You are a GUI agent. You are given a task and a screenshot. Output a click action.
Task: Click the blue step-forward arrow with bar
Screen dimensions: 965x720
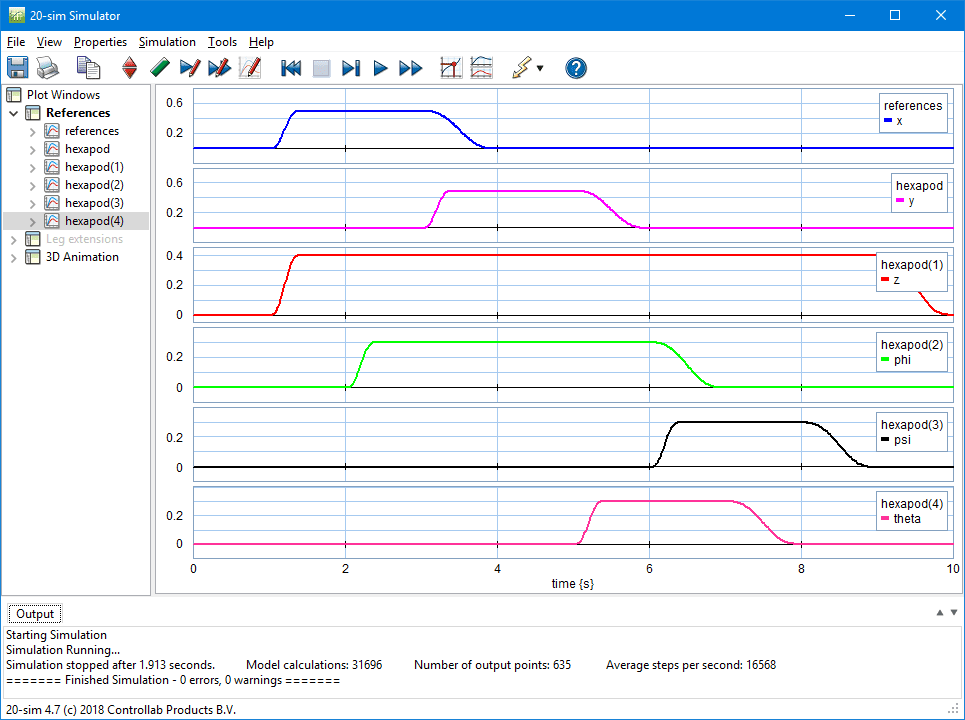351,68
